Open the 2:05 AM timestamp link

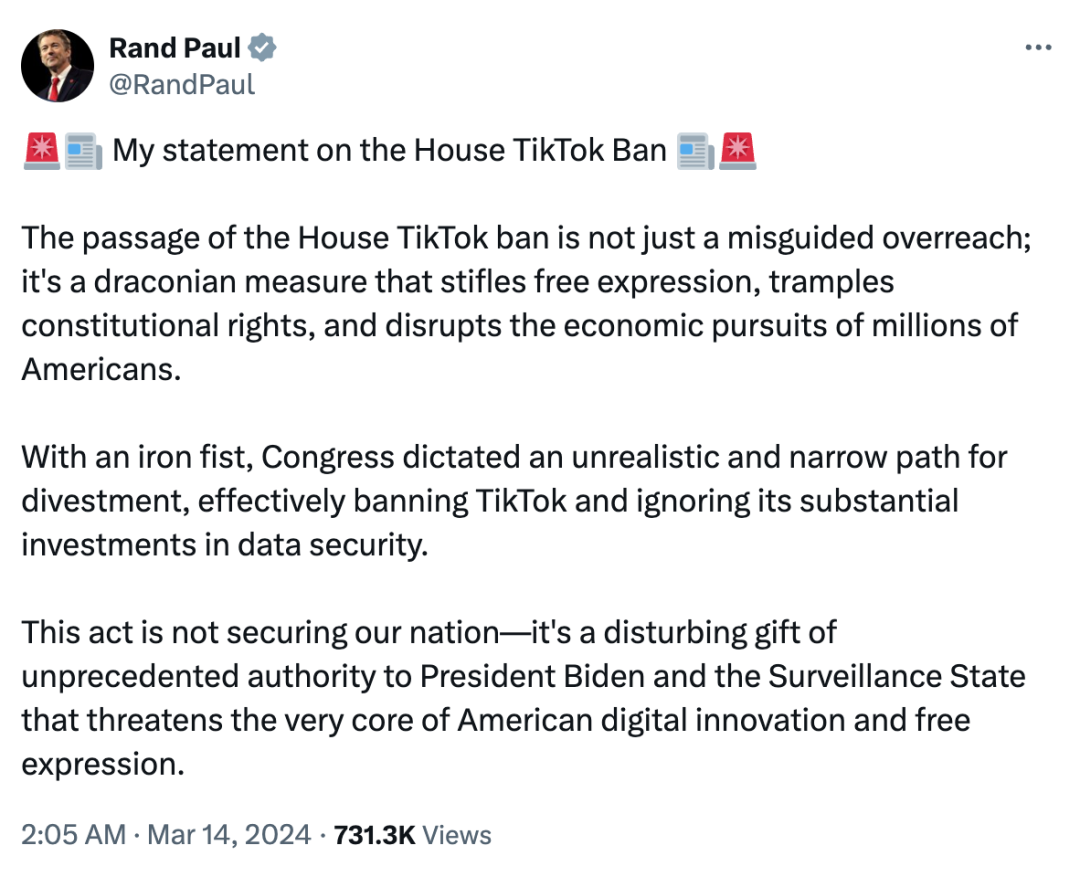73,834
